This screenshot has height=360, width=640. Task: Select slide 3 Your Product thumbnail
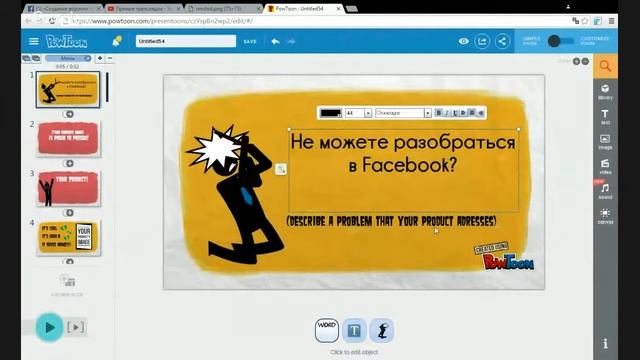pyautogui.click(x=68, y=188)
